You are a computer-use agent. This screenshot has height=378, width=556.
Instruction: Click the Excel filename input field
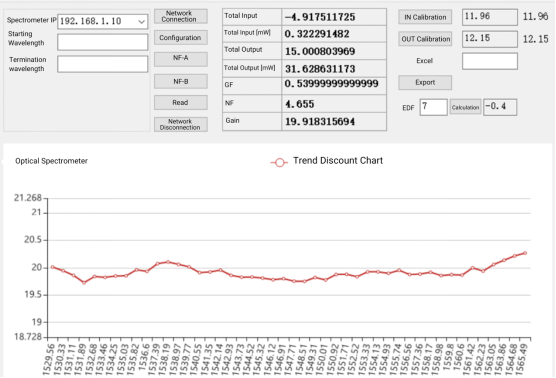click(x=490, y=61)
